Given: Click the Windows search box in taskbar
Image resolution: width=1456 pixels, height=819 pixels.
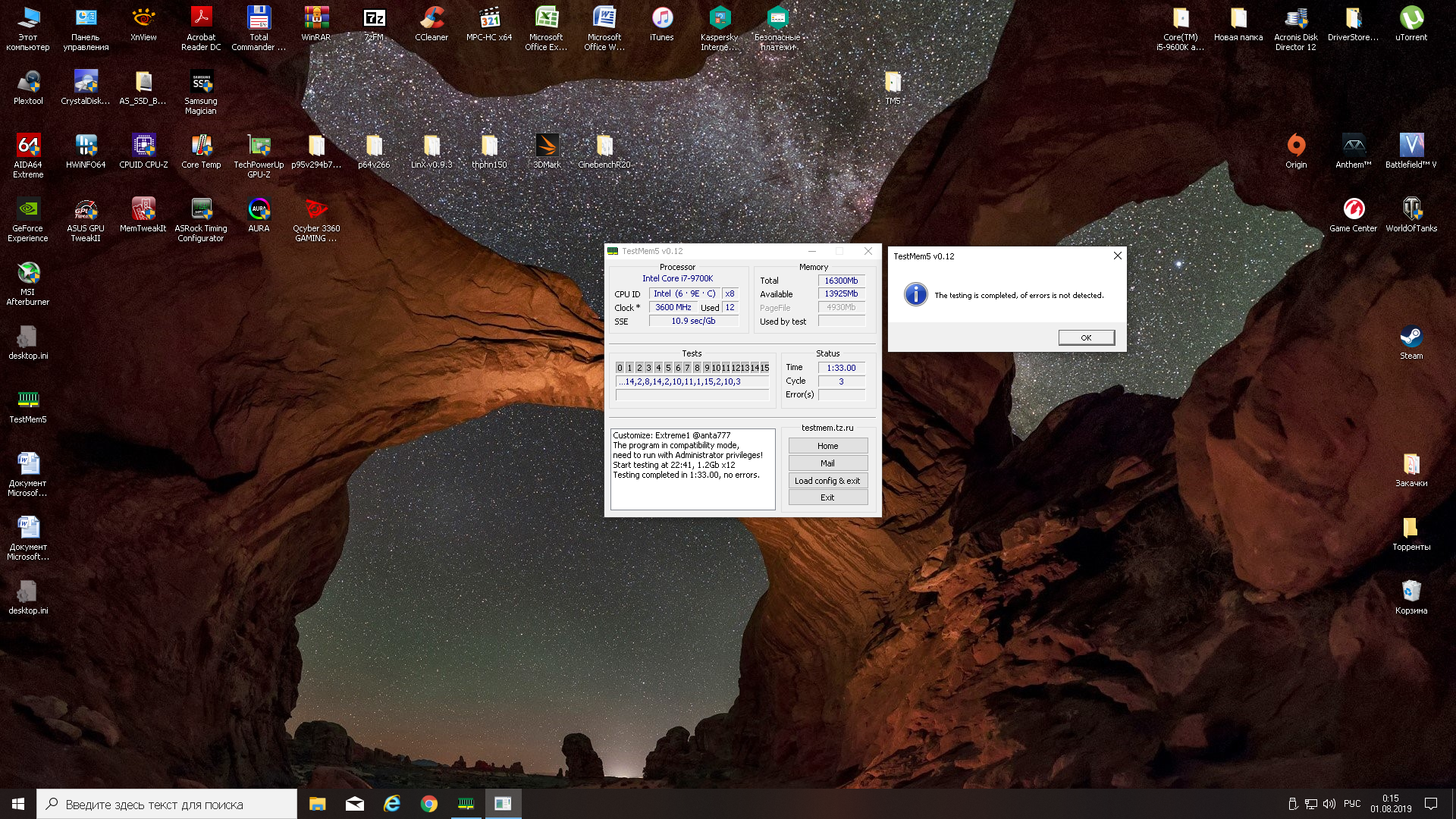Looking at the screenshot, I should [167, 805].
